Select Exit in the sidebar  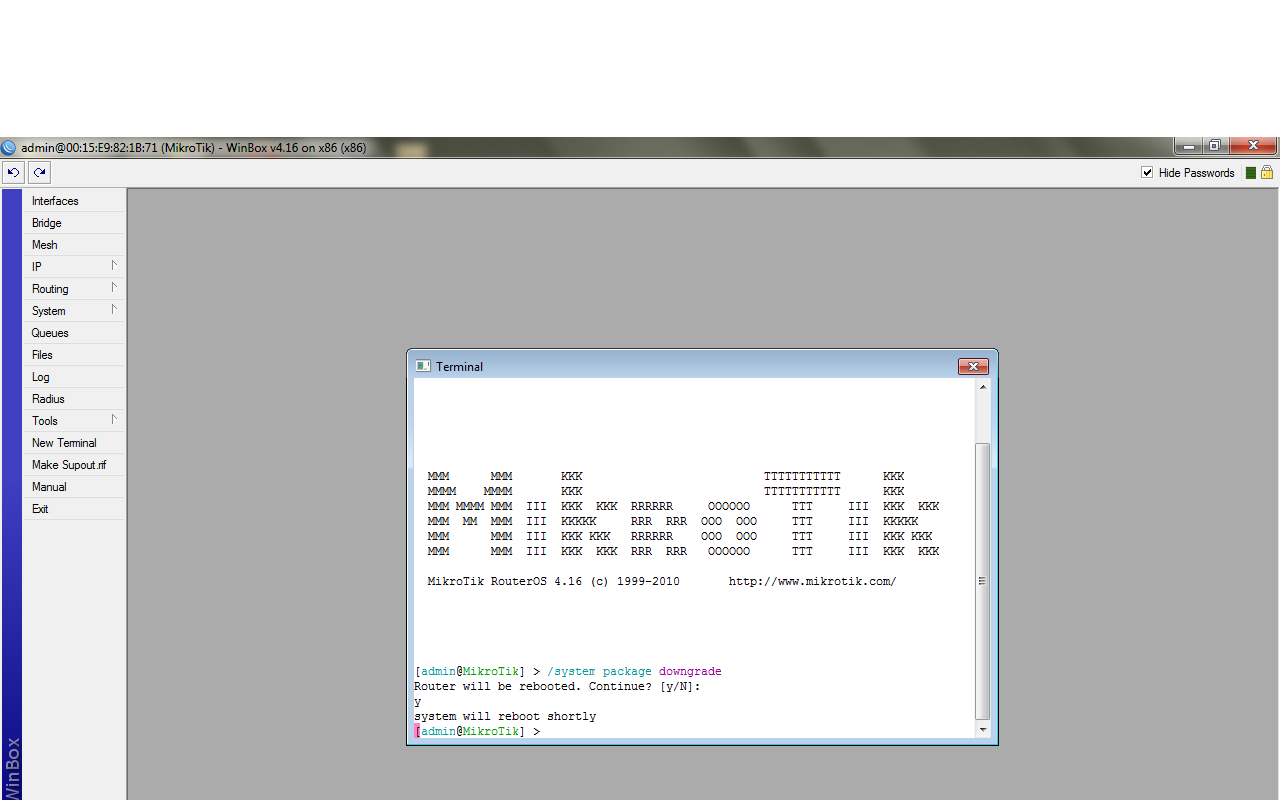point(75,509)
